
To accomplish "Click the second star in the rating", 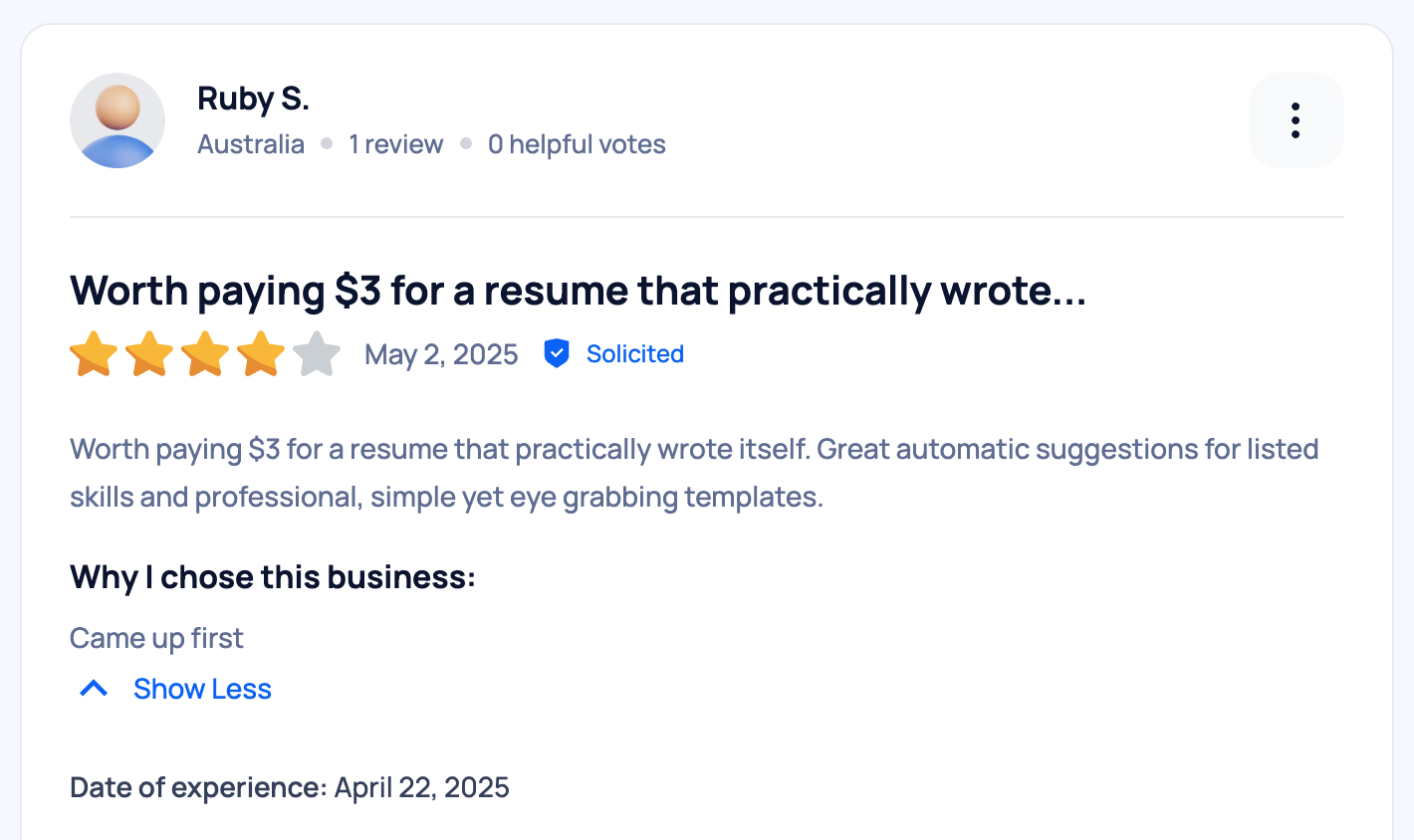I will [x=148, y=353].
